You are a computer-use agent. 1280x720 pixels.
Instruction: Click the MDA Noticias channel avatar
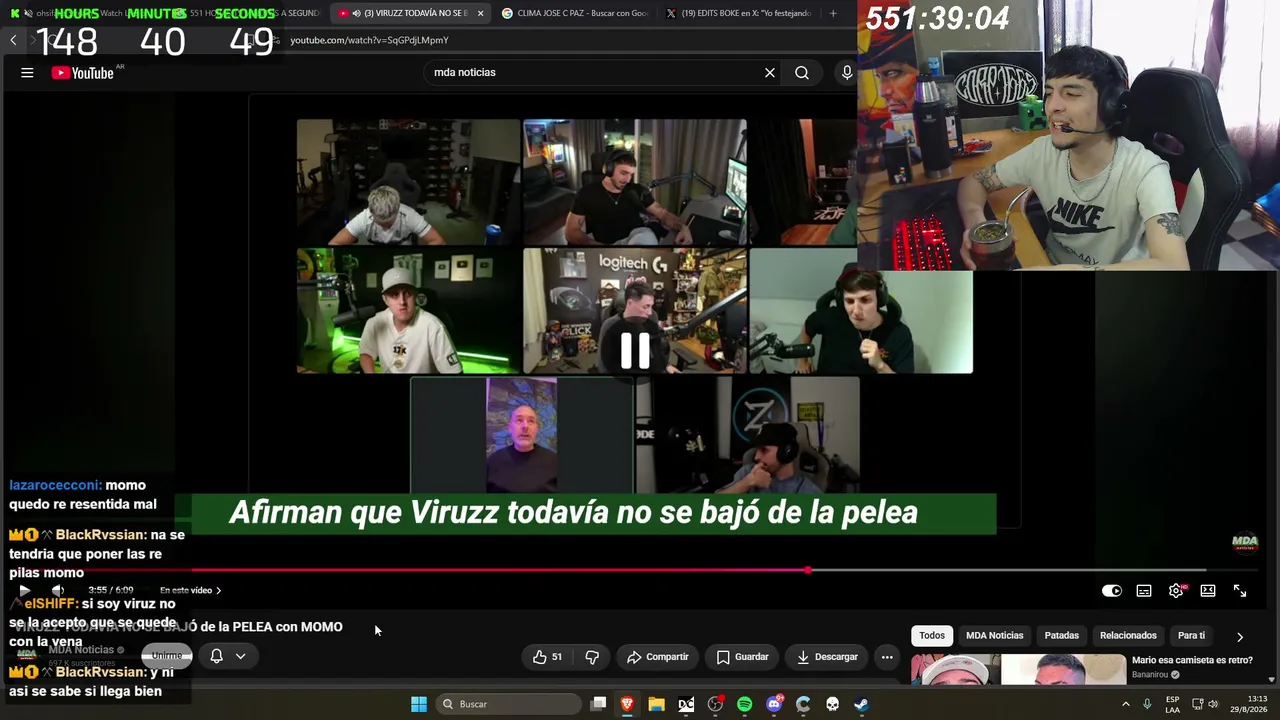click(x=27, y=656)
